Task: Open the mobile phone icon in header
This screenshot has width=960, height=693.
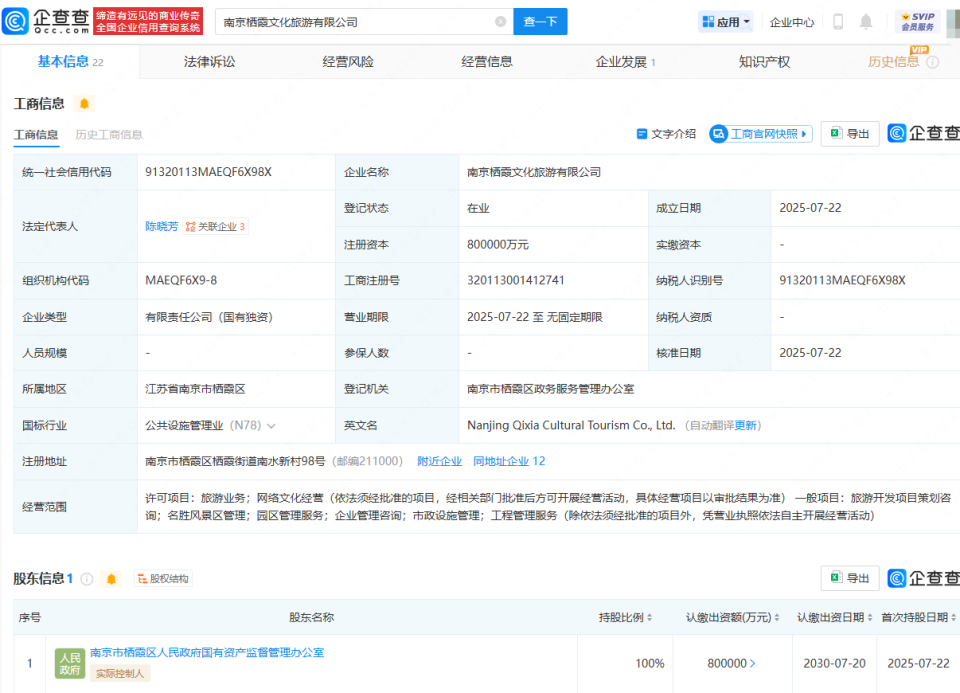Action: (838, 22)
